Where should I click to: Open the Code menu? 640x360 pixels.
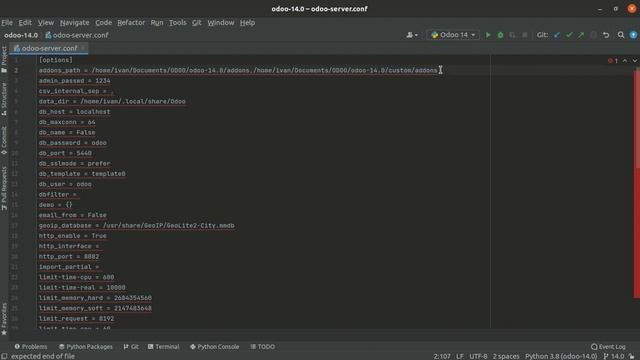tap(103, 22)
